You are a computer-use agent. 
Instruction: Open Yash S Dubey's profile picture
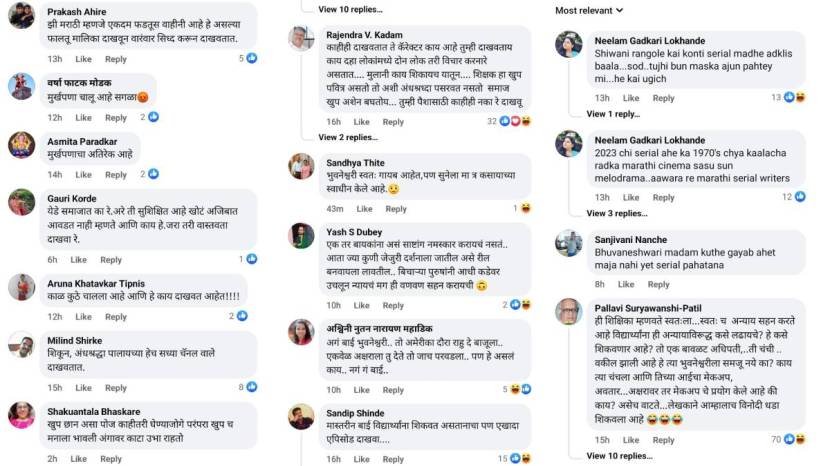pos(301,236)
